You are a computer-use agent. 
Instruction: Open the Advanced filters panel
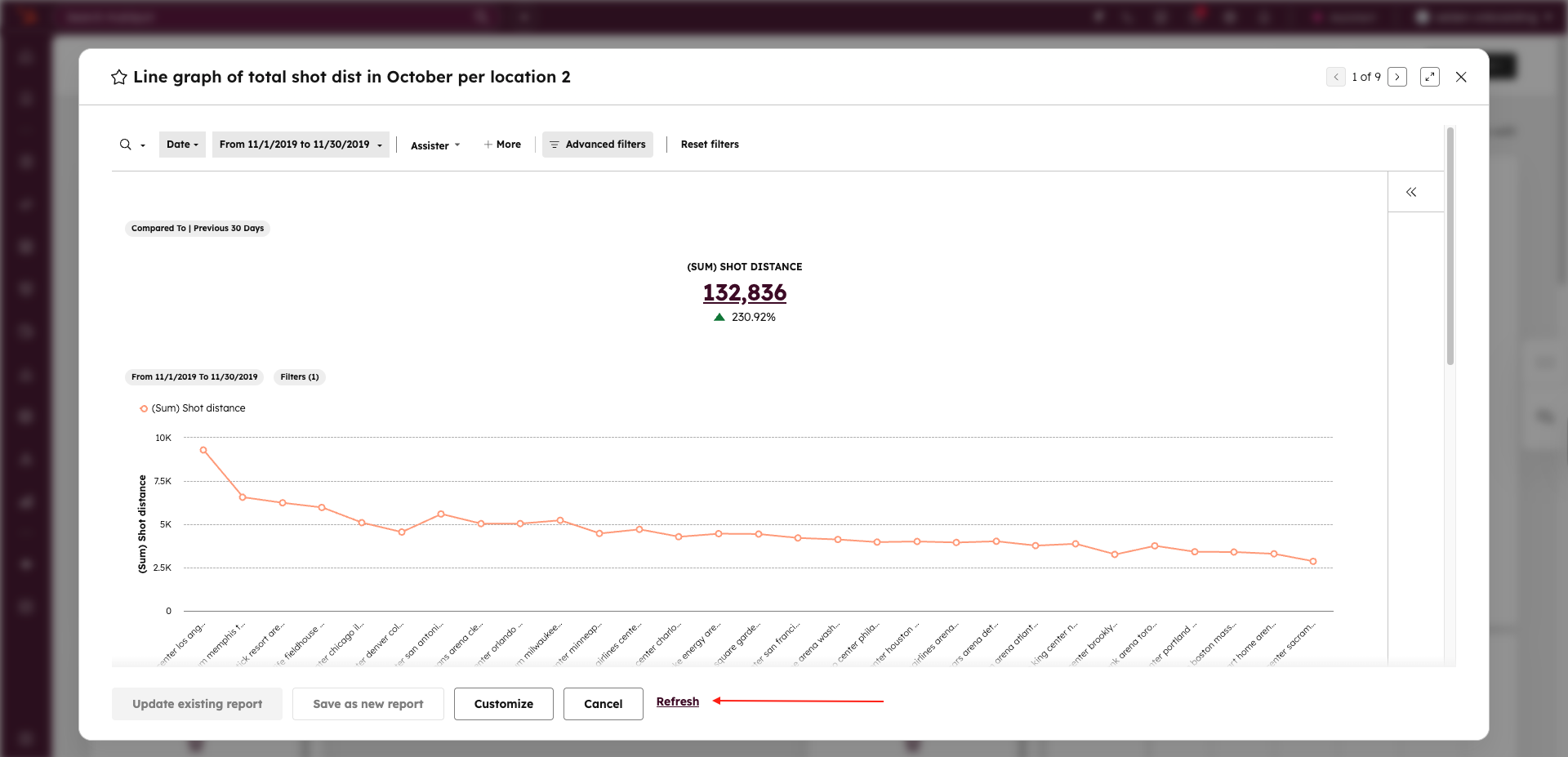[598, 145]
